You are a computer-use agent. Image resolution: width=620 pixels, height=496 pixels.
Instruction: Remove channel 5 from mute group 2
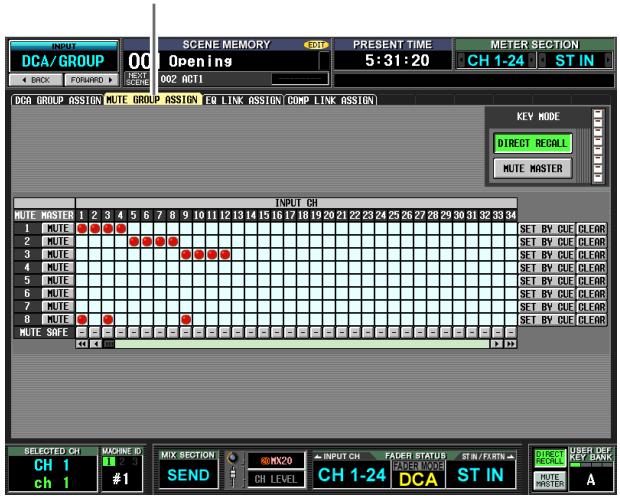click(134, 242)
